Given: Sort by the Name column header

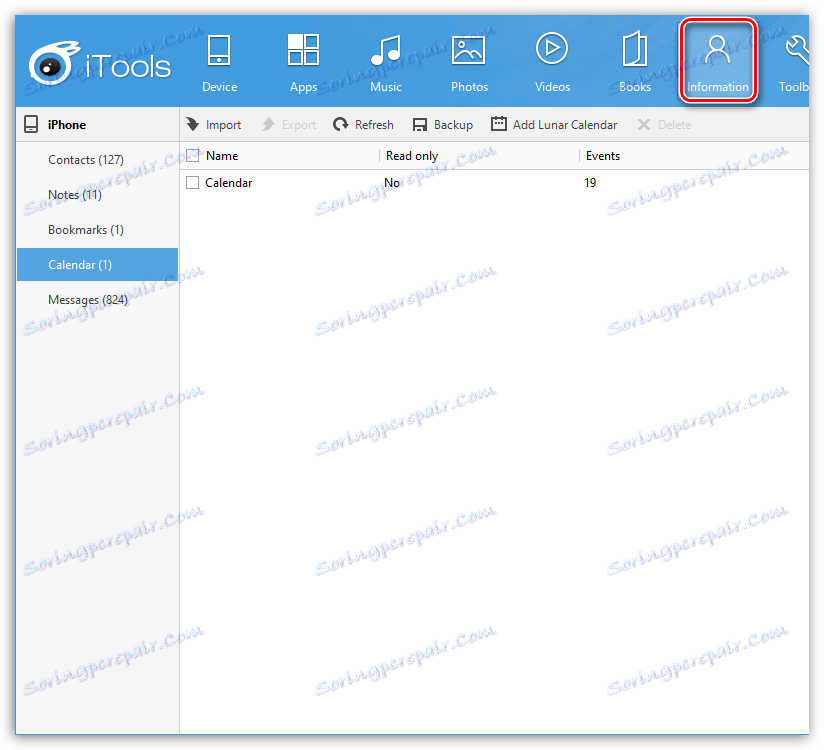Looking at the screenshot, I should coord(222,156).
